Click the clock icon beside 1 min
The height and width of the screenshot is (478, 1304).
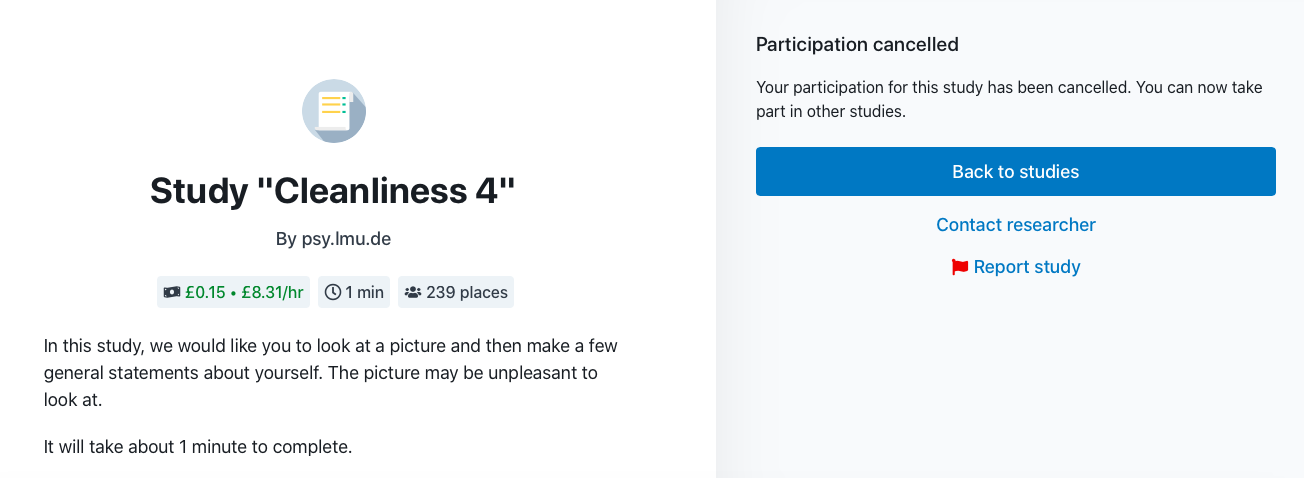coord(333,293)
